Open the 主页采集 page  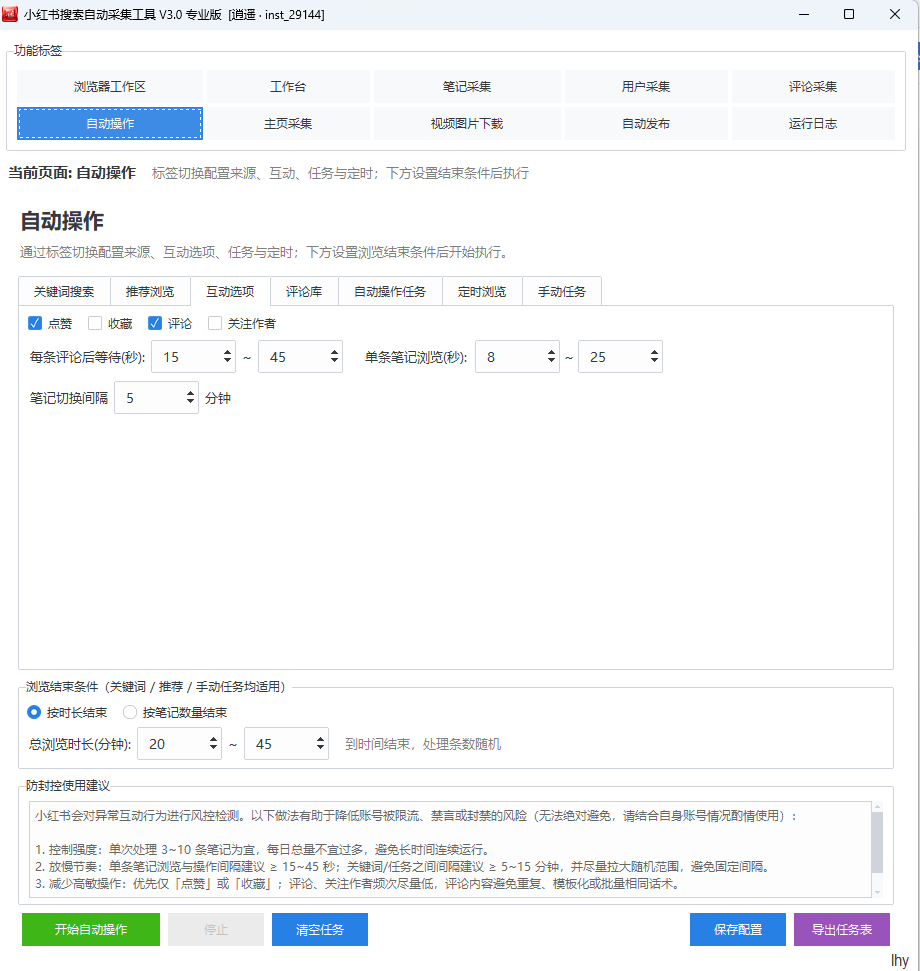[x=288, y=123]
